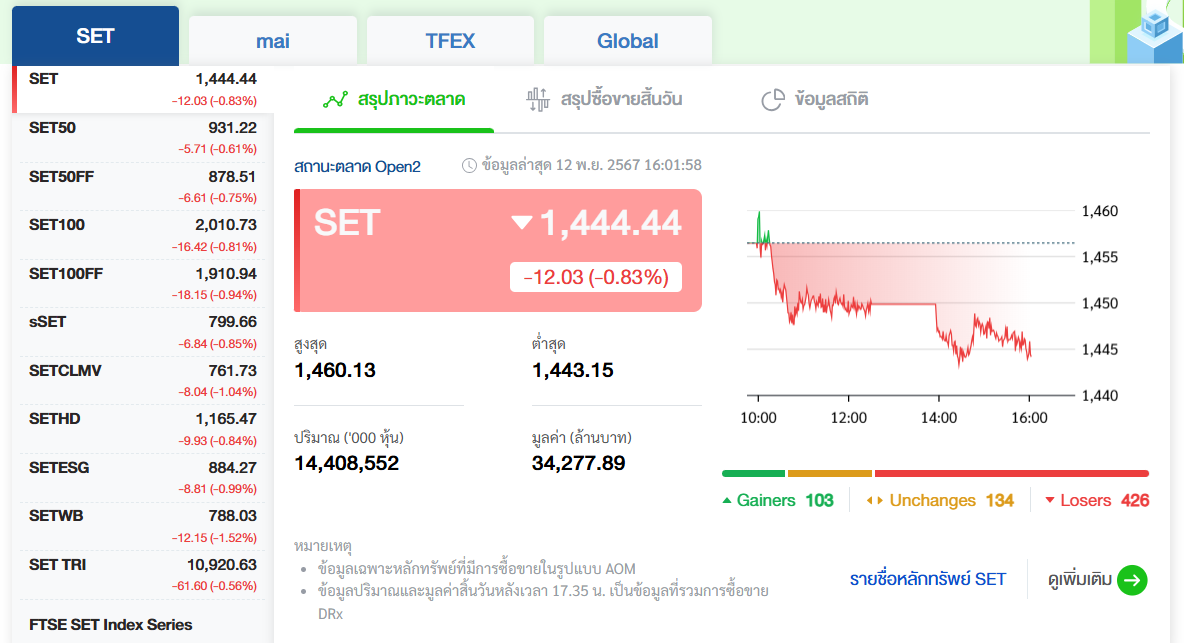
Task: Click the high value 1,460.13
Action: [x=335, y=371]
